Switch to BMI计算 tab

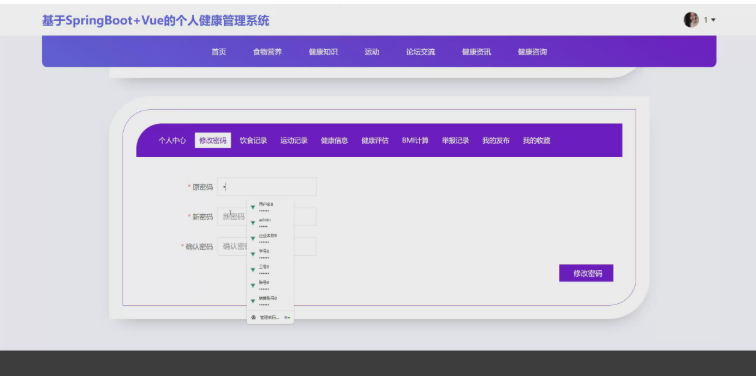(415, 140)
